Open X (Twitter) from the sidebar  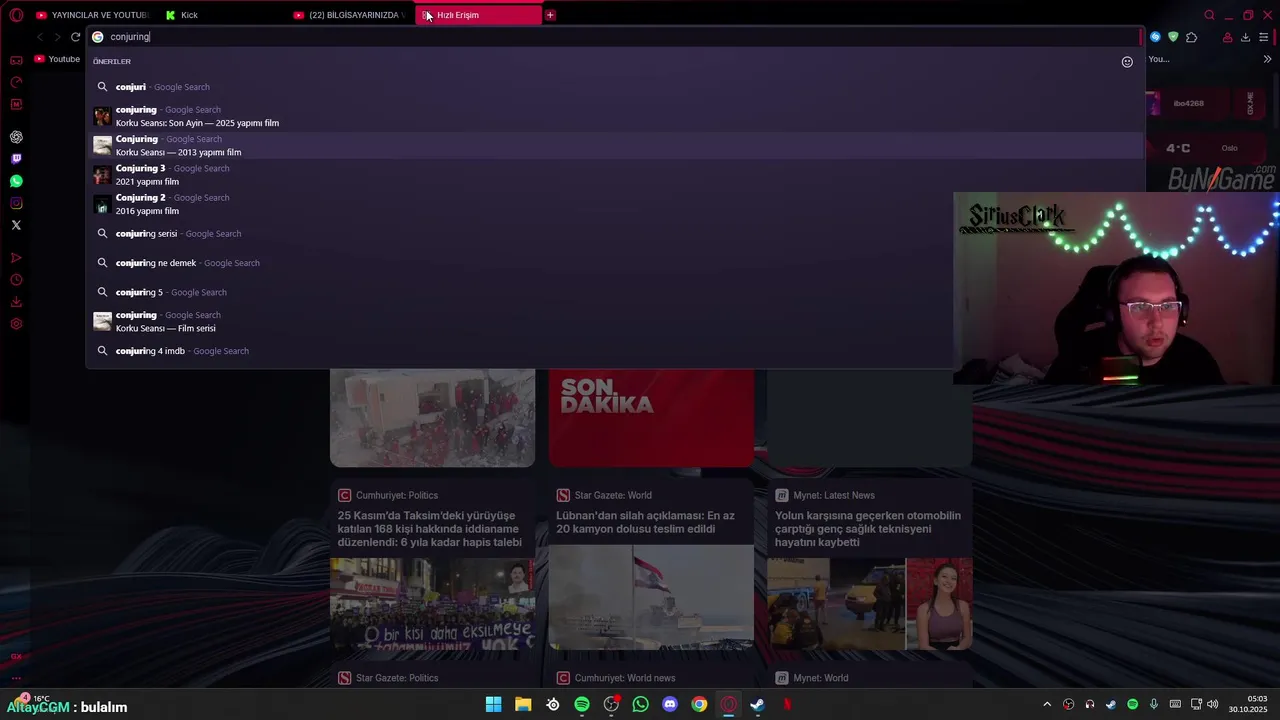tap(16, 225)
